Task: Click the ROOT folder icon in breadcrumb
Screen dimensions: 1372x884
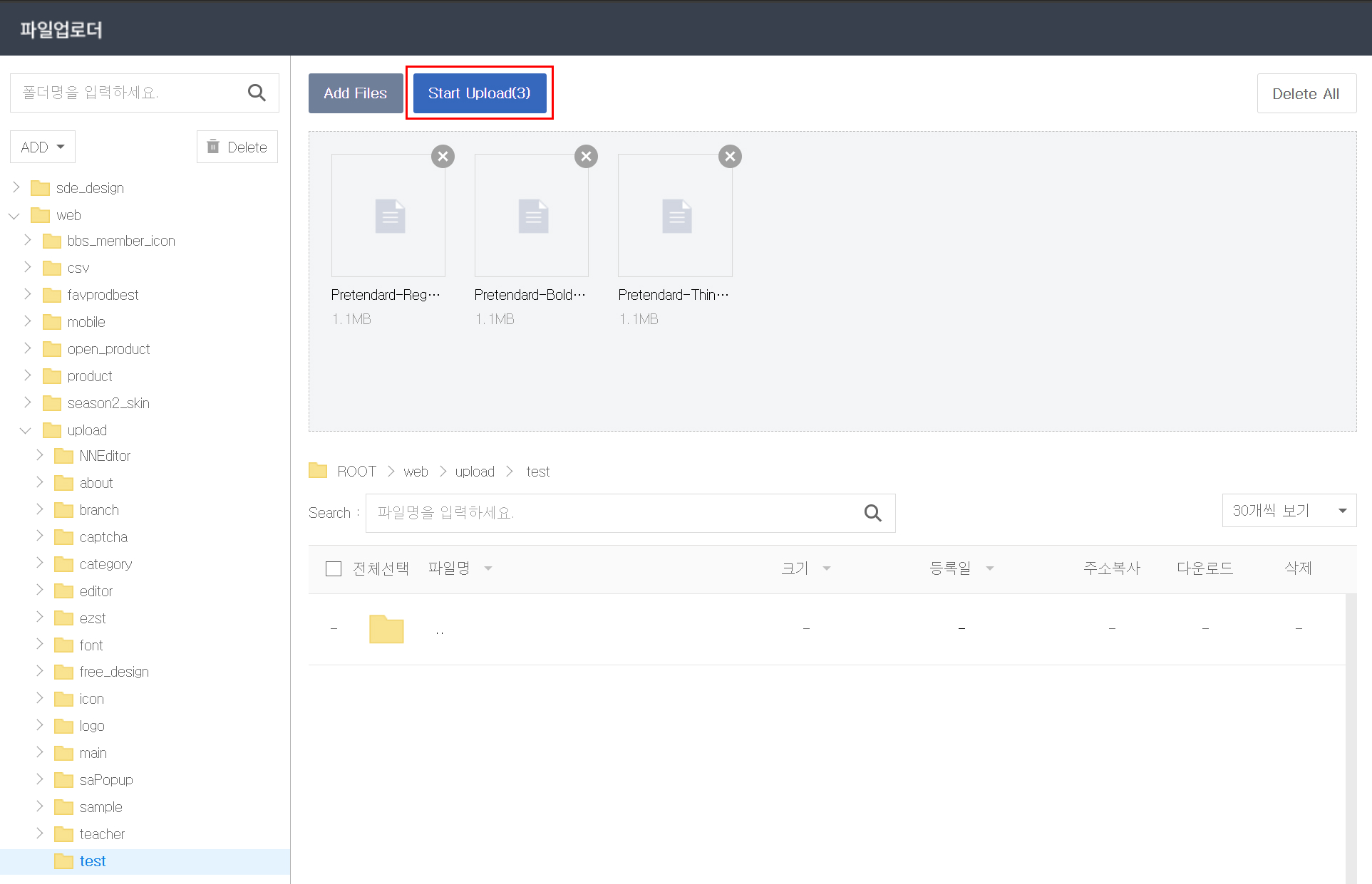Action: [x=318, y=471]
